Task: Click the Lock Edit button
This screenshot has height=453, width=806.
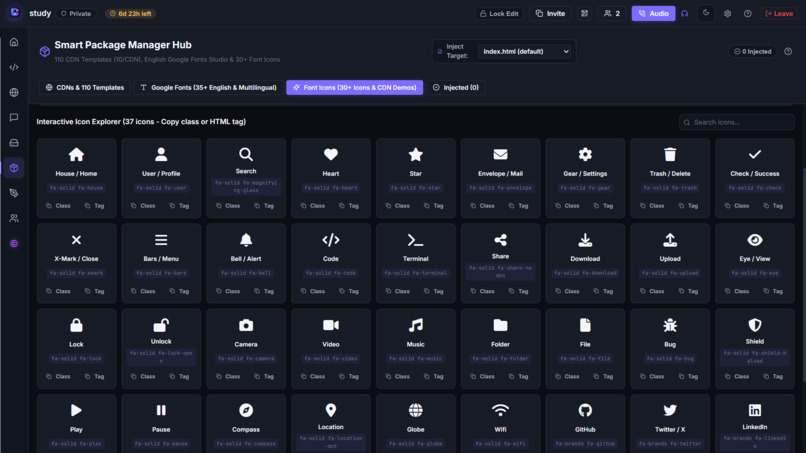Action: tap(499, 14)
